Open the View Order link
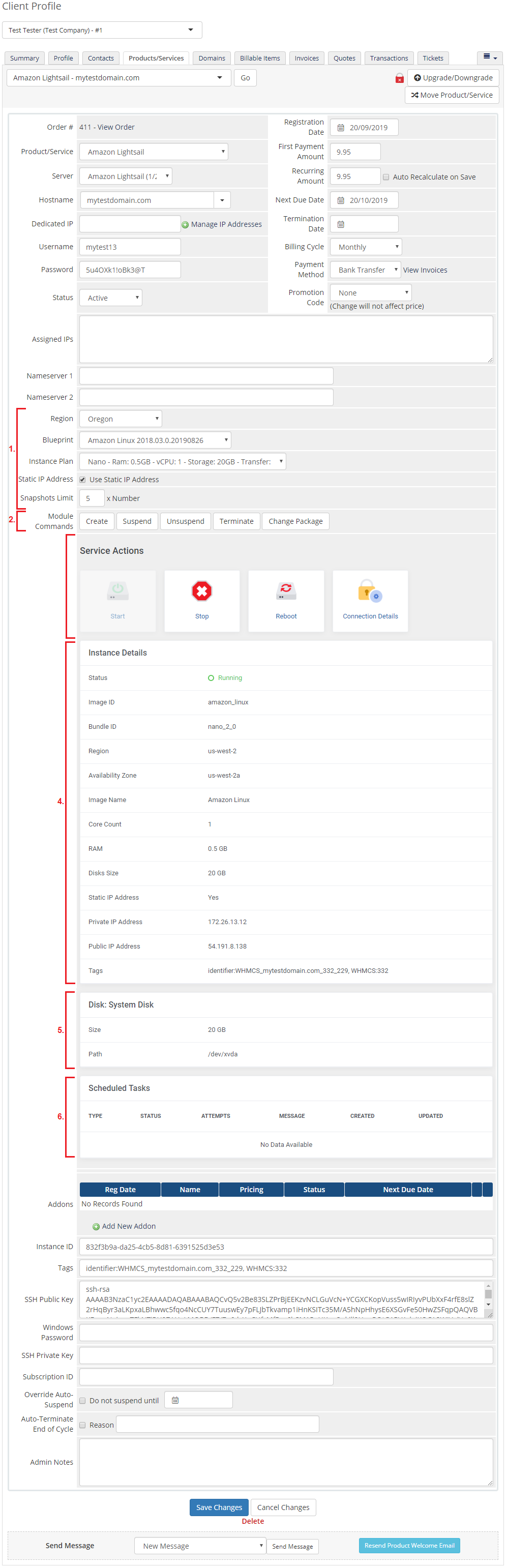 pyautogui.click(x=115, y=127)
